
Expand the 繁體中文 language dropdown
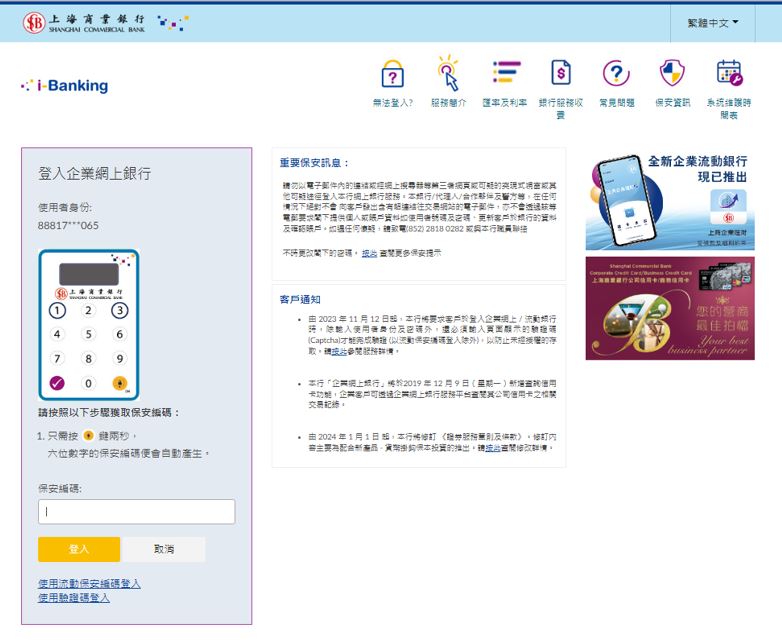712,22
